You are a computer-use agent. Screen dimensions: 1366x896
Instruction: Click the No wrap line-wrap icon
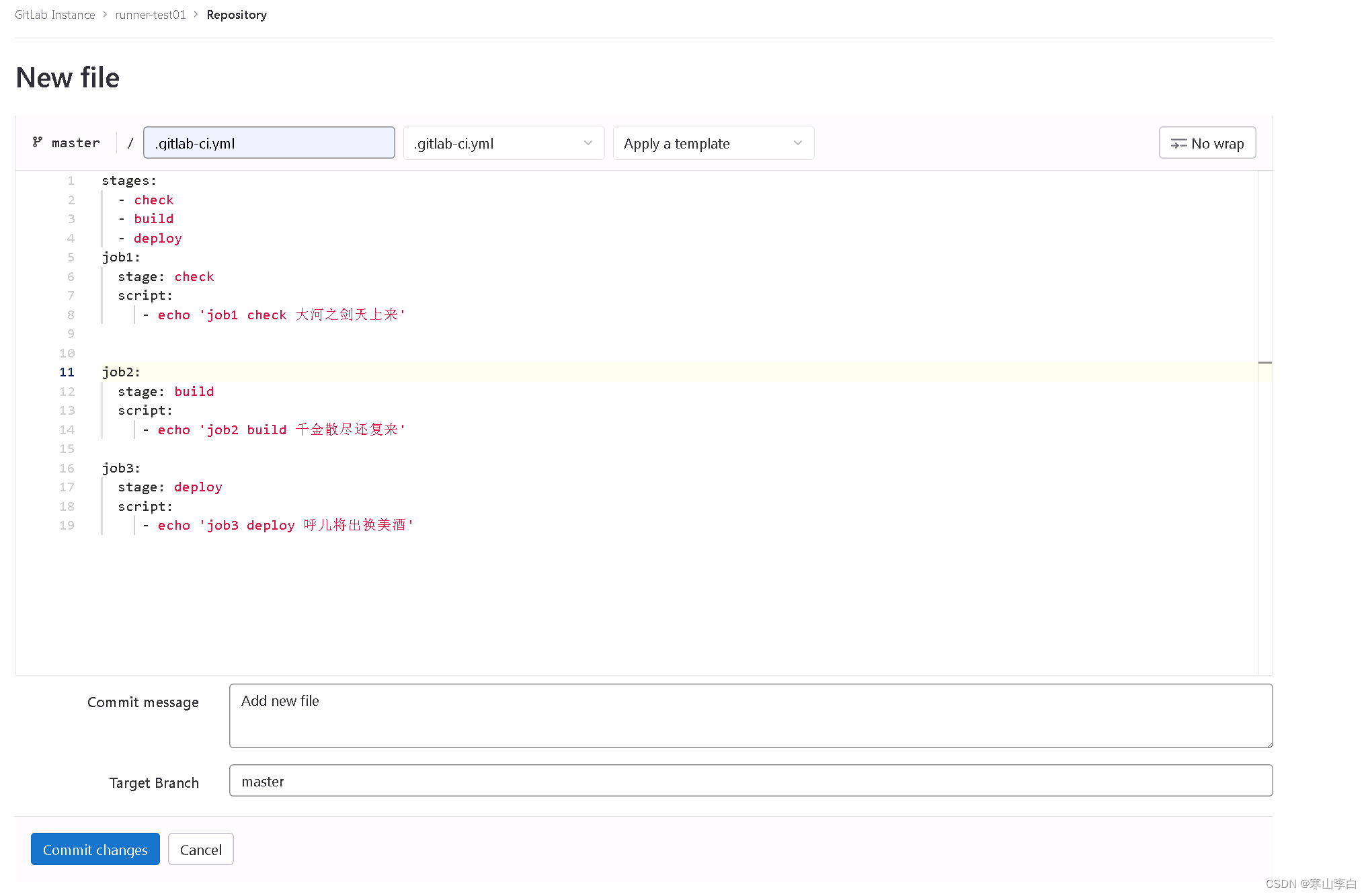tap(1178, 142)
